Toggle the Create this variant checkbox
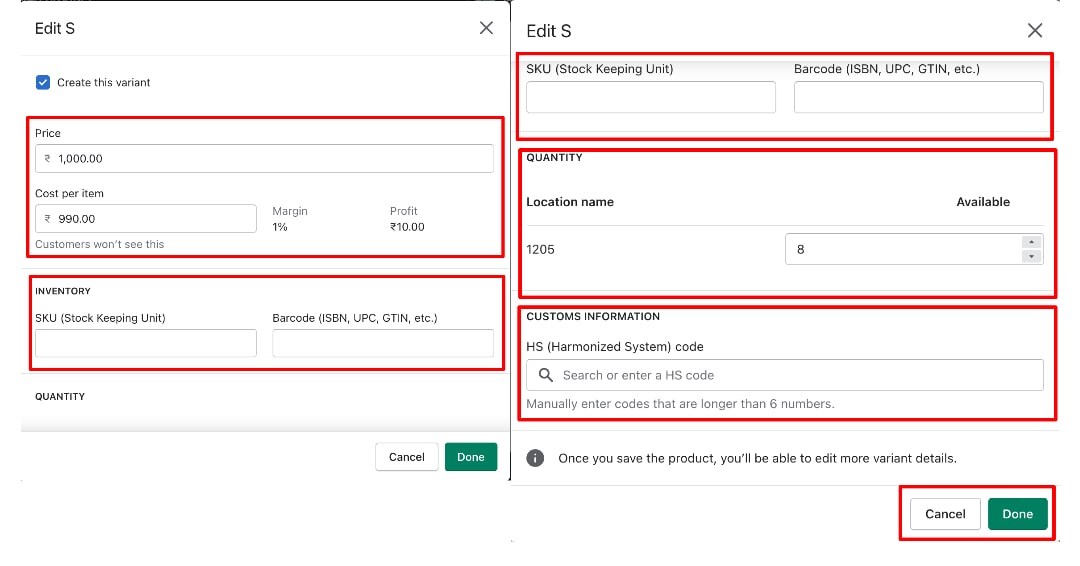Screen dimensions: 1080x566 43,83
